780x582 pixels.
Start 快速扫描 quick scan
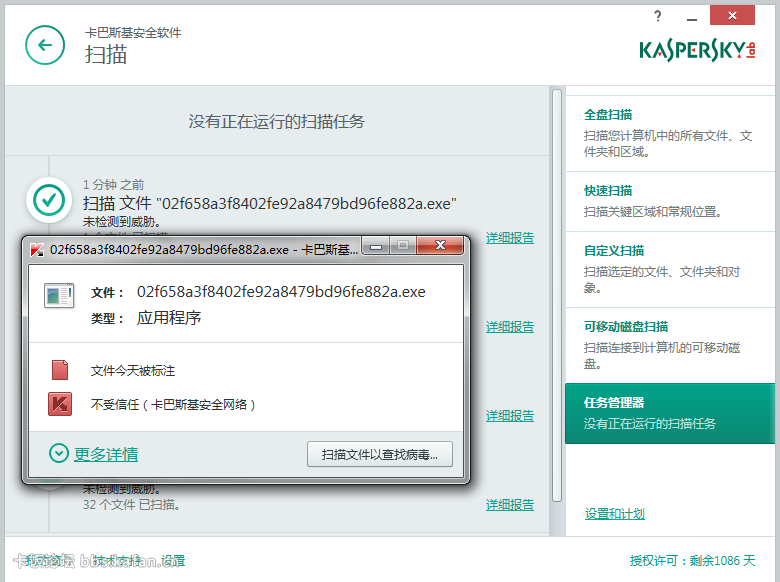point(670,201)
